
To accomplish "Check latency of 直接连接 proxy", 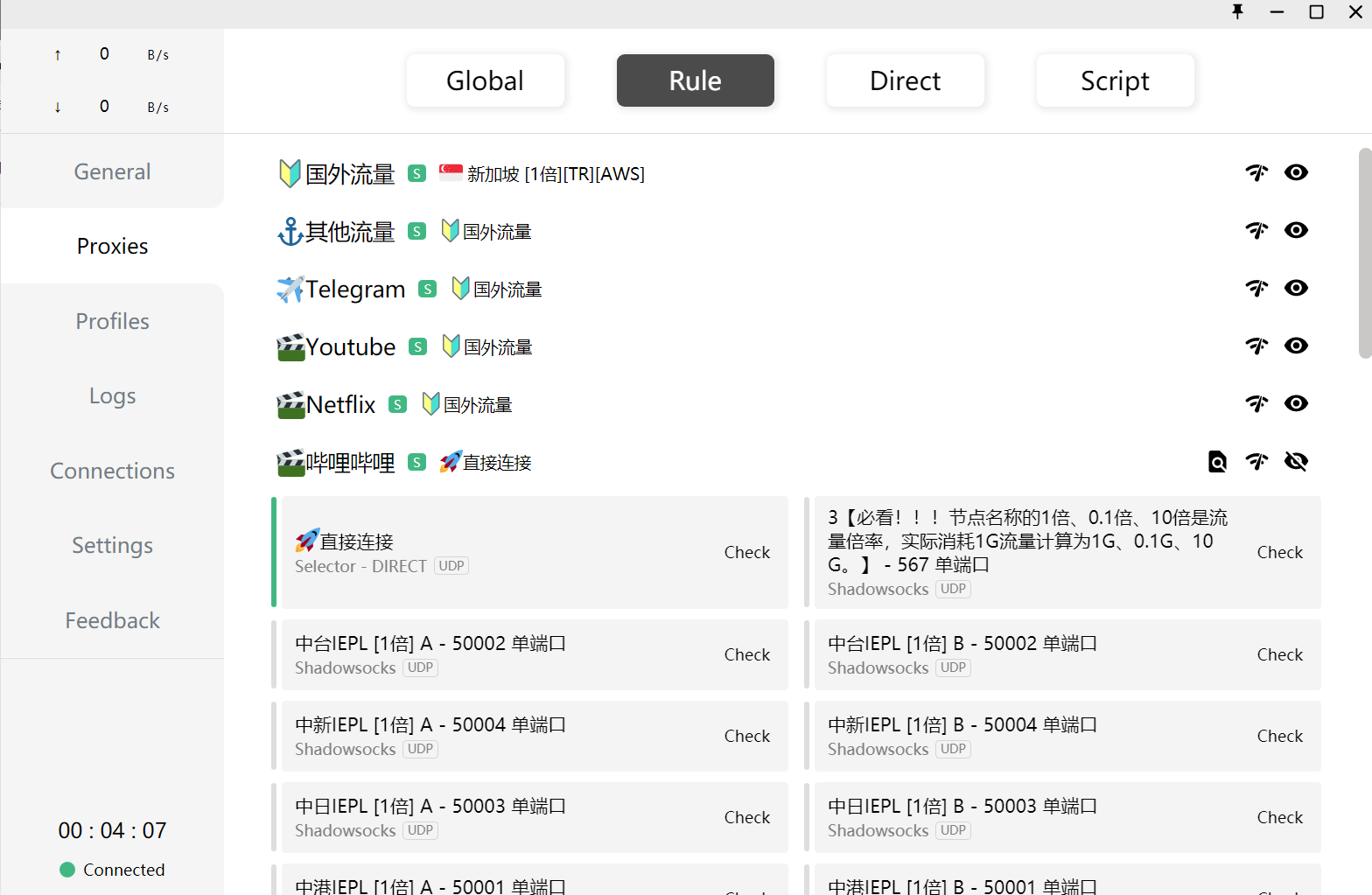I will (x=746, y=552).
